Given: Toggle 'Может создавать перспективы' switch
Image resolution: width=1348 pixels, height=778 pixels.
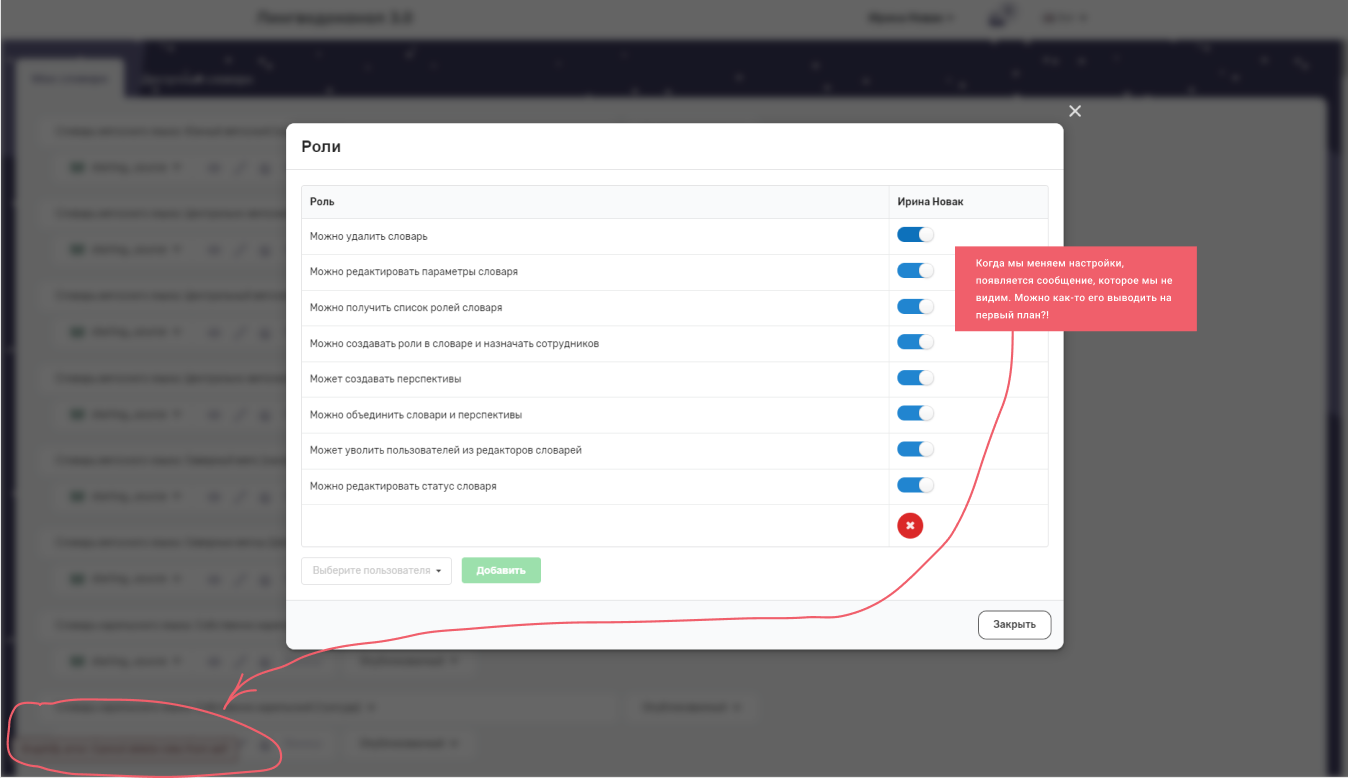Looking at the screenshot, I should [915, 378].
